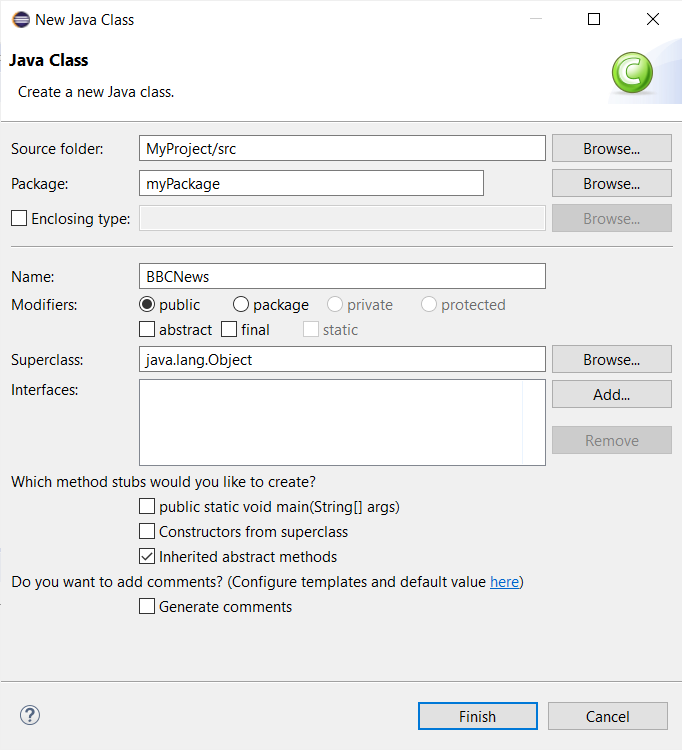Minimize the New Java Class window

coord(535,19)
